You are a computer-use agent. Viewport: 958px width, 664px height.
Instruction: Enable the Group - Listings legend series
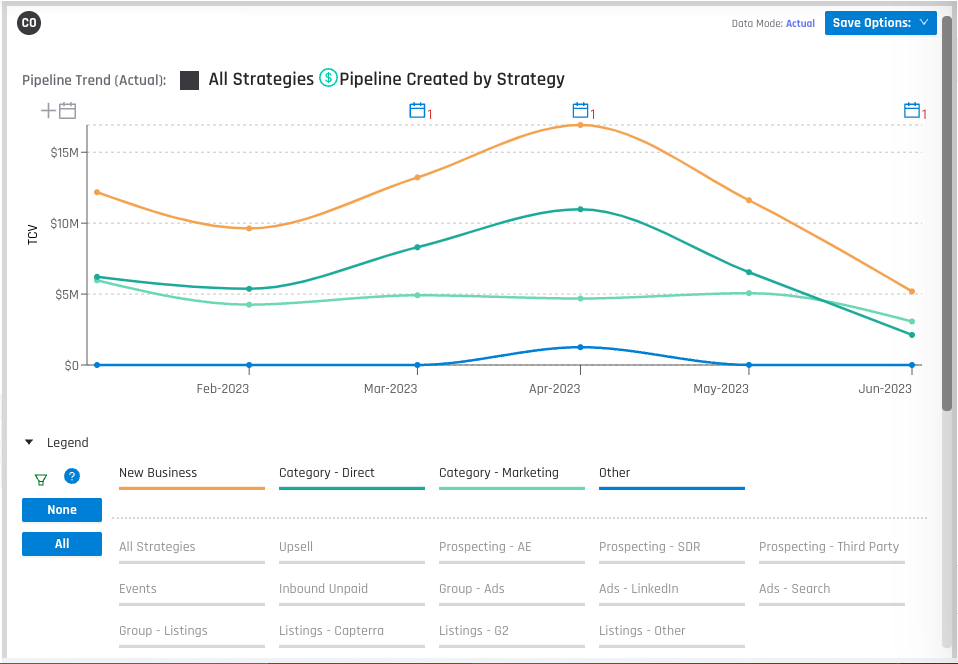[192, 635]
